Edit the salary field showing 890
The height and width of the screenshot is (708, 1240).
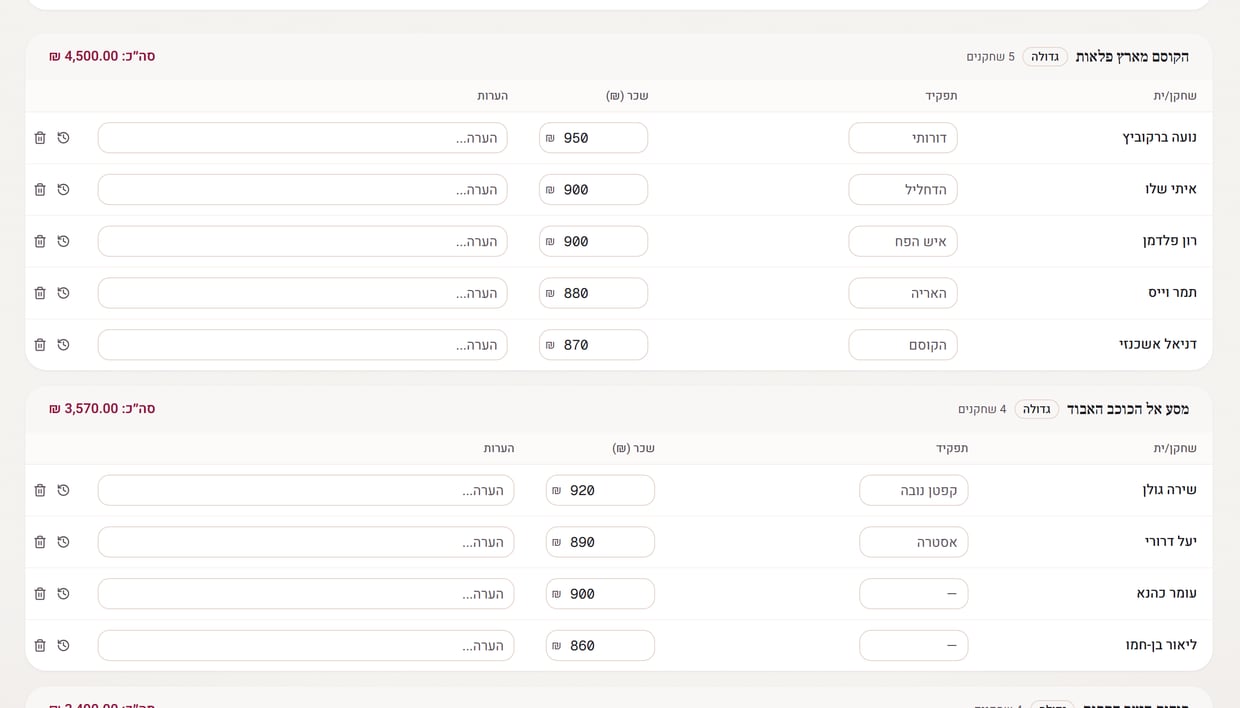click(x=600, y=542)
